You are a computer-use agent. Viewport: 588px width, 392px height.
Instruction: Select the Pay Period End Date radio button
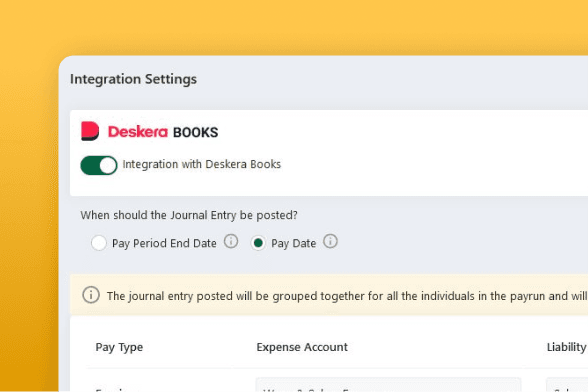pyautogui.click(x=99, y=243)
